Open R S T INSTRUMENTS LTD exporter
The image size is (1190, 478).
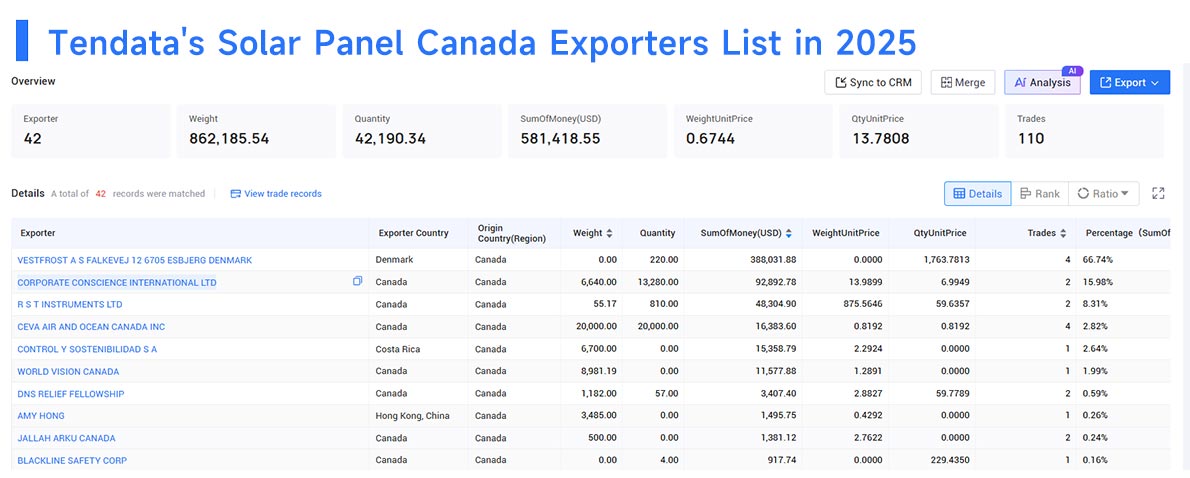pos(70,304)
